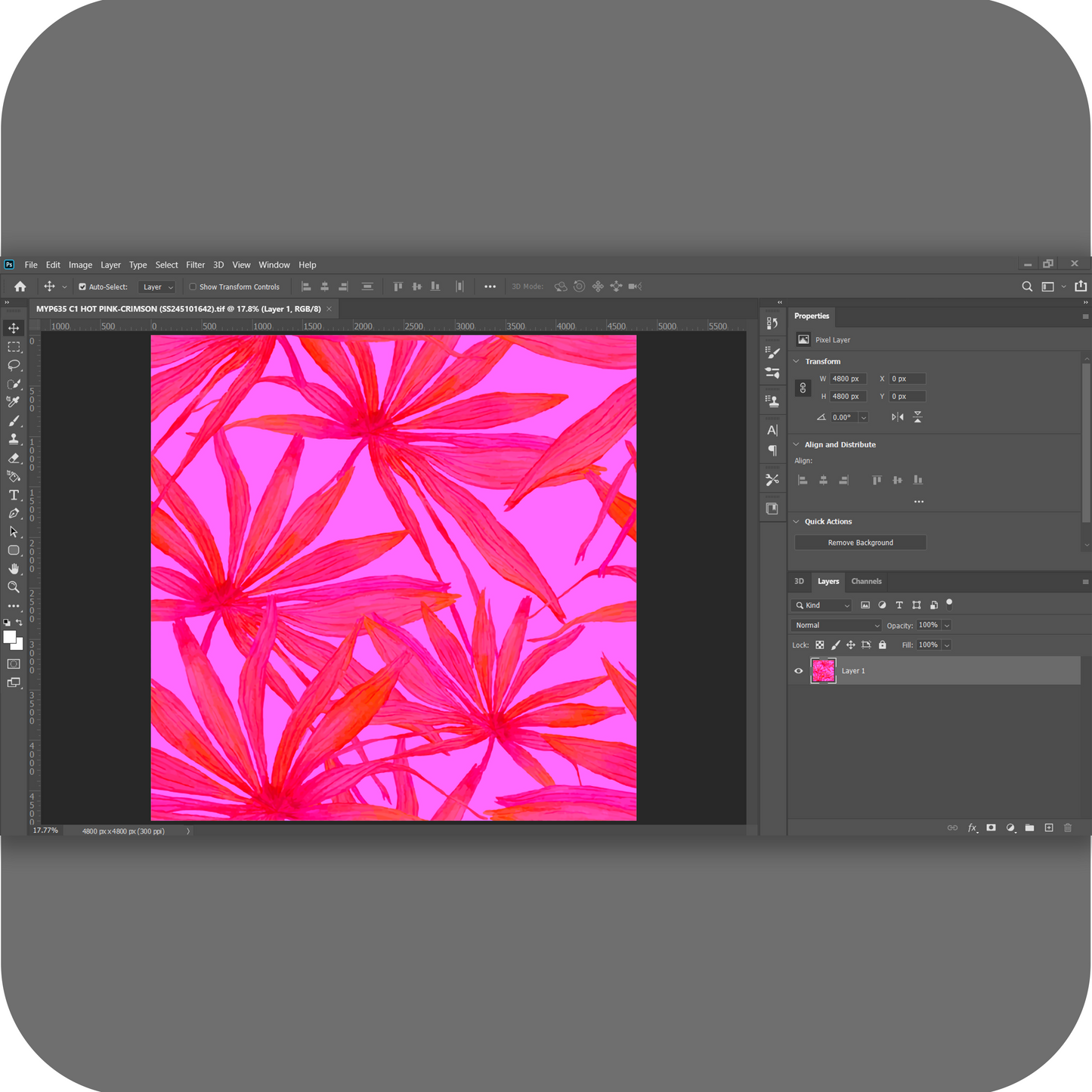Viewport: 1092px width, 1092px height.
Task: Toggle the layer filtering on/off switch
Action: click(x=950, y=604)
